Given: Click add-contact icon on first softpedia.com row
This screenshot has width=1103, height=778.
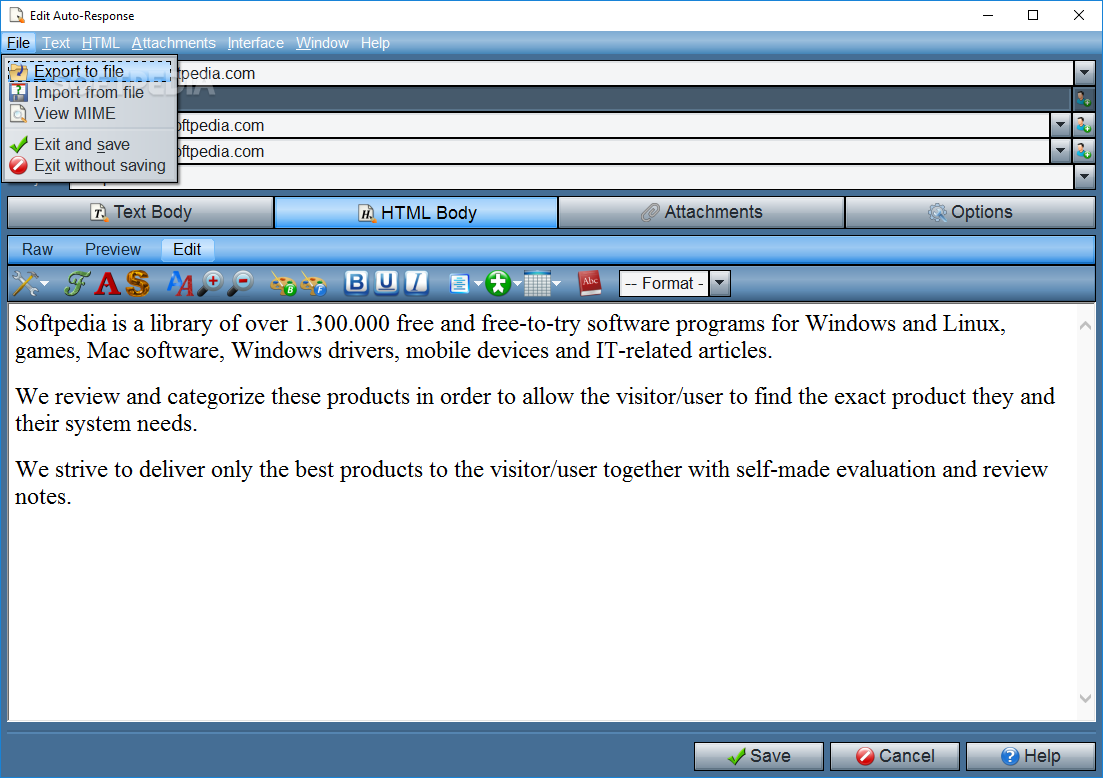Looking at the screenshot, I should pos(1083,126).
